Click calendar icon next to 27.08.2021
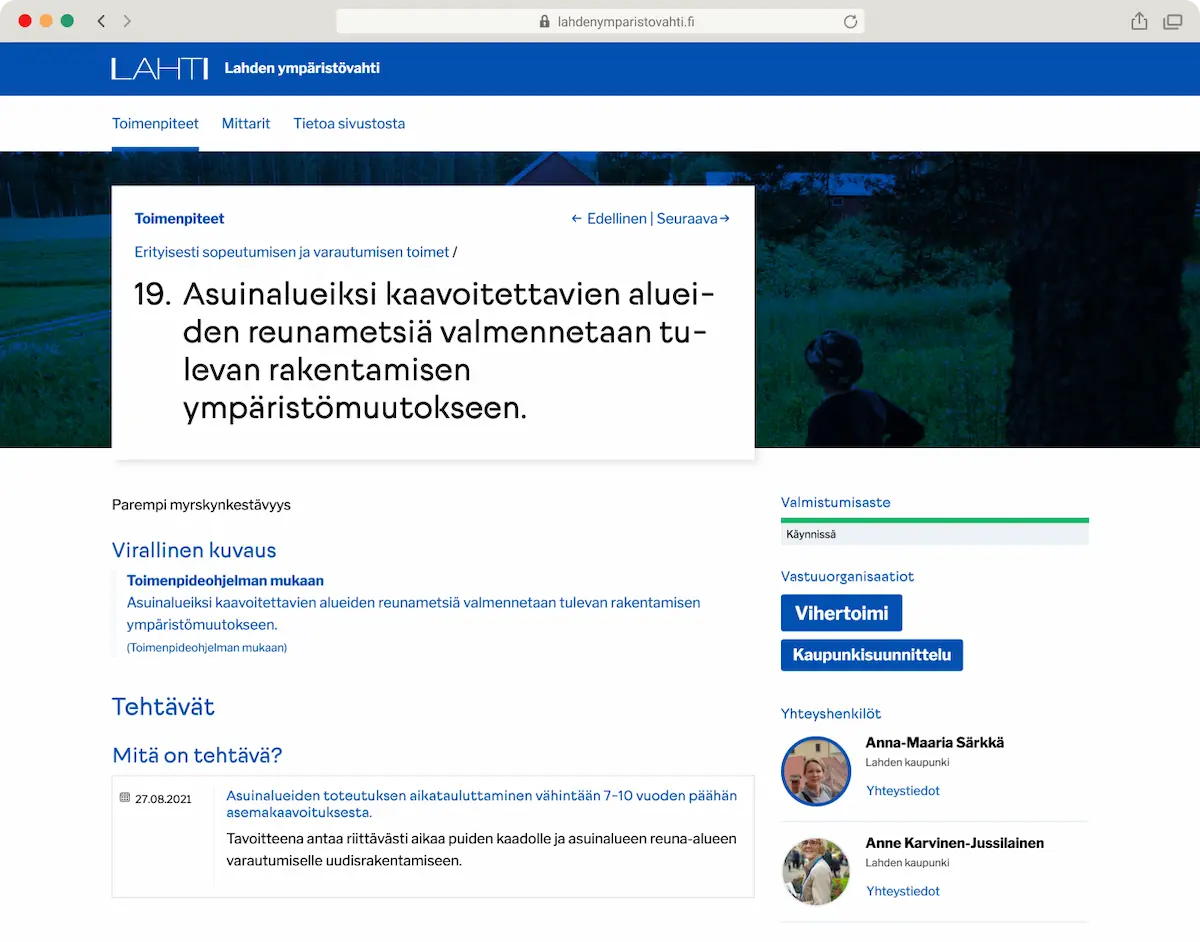This screenshot has width=1200, height=942. click(x=125, y=798)
